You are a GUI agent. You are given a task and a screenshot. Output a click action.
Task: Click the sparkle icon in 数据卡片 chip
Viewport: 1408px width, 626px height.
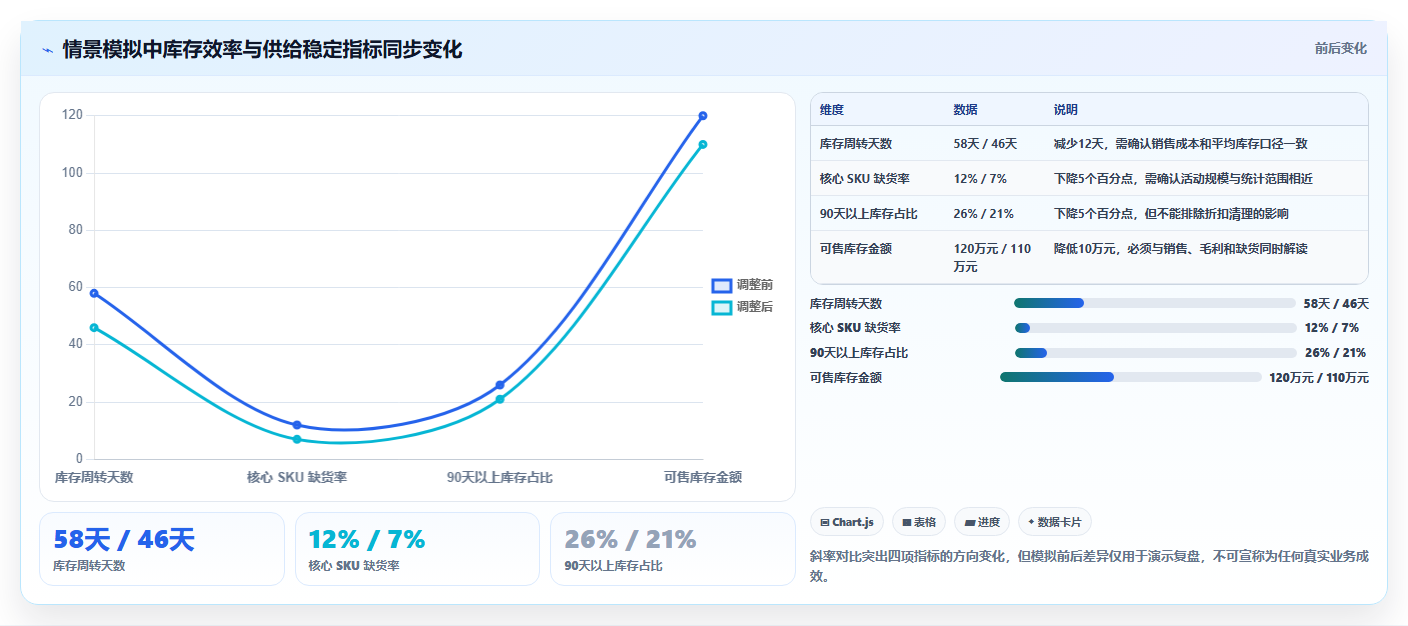point(1031,522)
